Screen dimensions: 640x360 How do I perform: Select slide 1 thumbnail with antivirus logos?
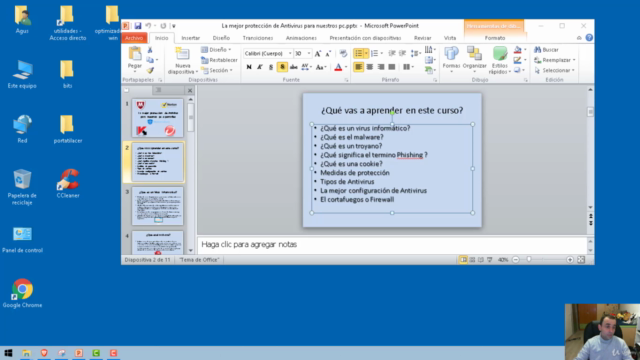(x=158, y=118)
